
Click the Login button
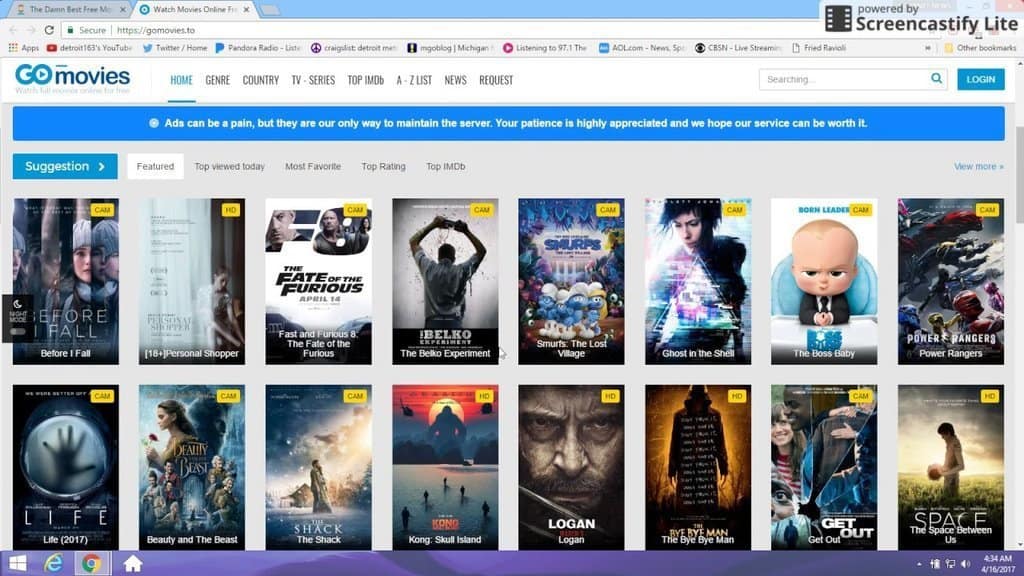[x=981, y=79]
